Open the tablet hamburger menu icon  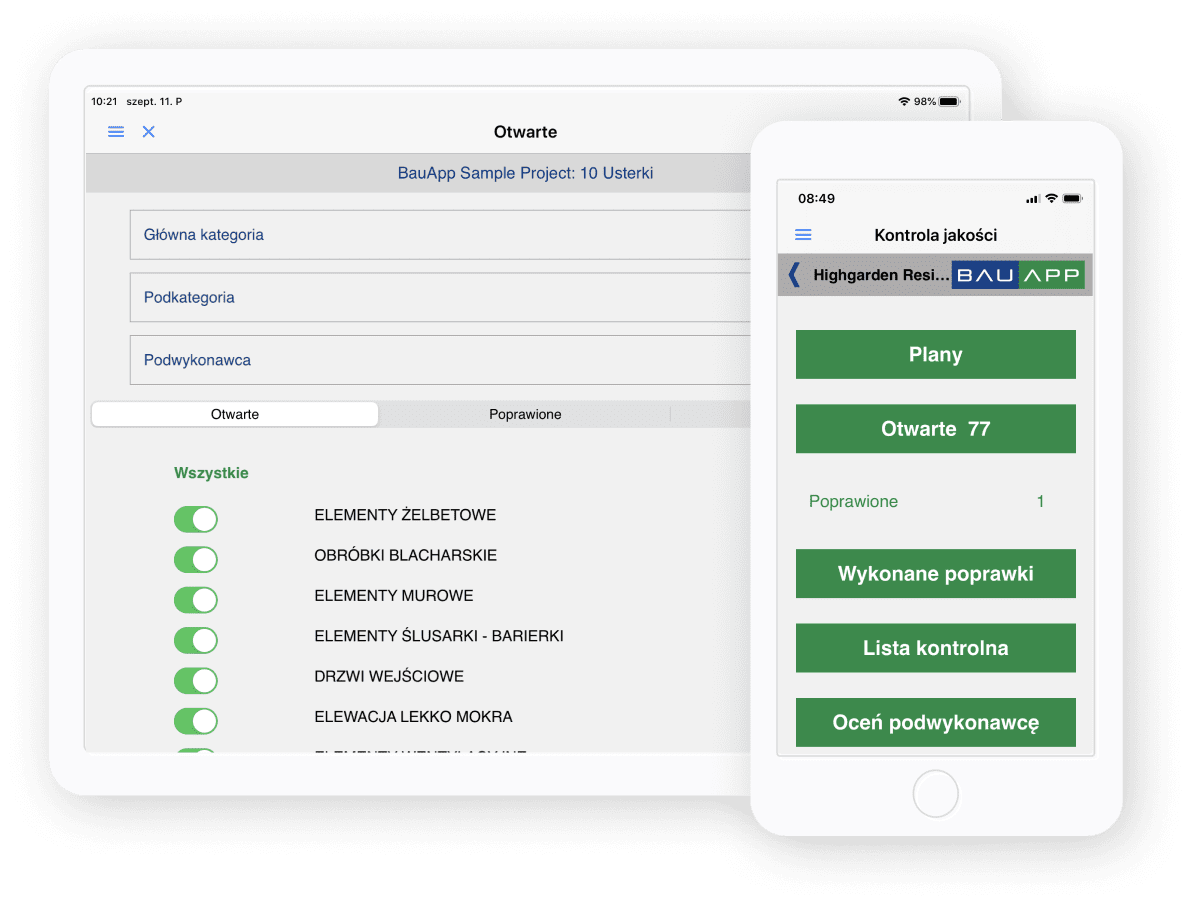tap(116, 131)
